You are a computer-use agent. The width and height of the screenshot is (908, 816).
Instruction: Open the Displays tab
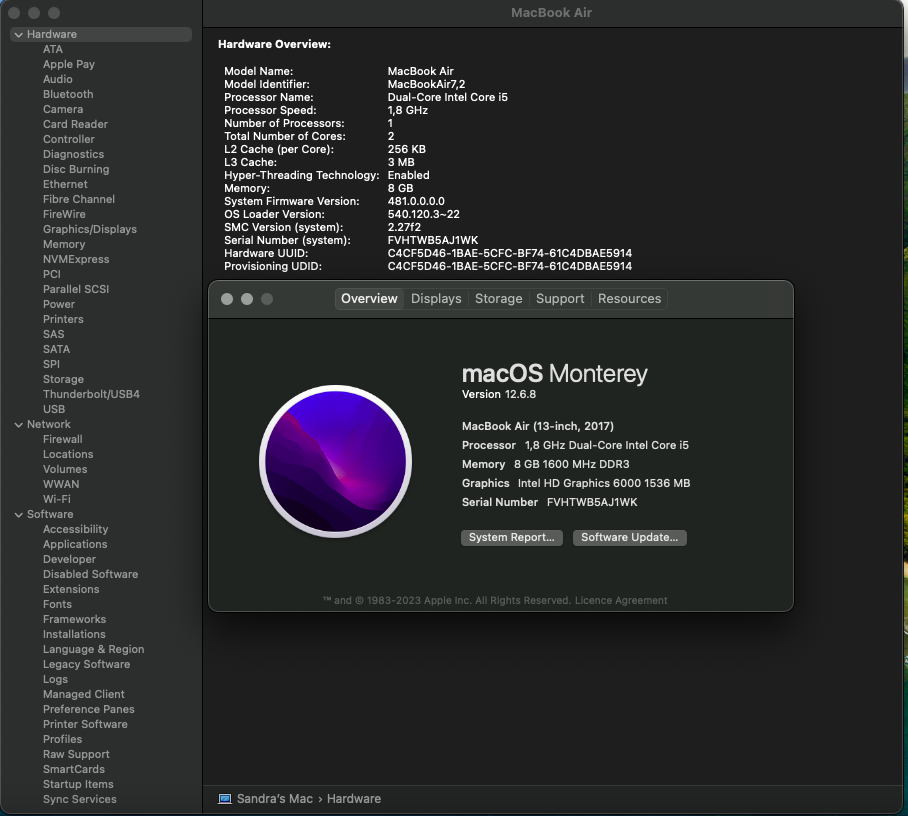(436, 299)
